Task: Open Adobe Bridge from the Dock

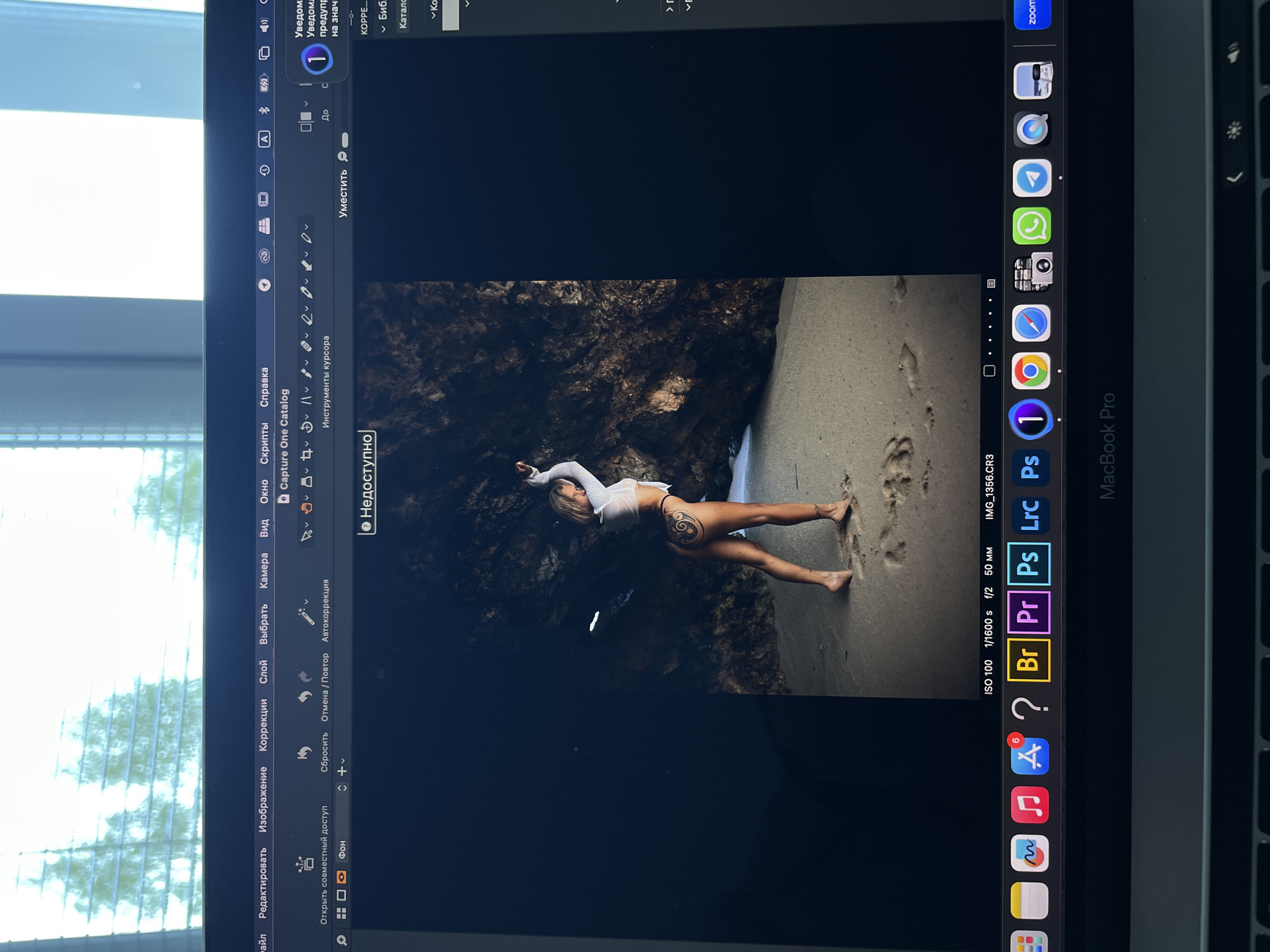Action: click(x=1029, y=661)
